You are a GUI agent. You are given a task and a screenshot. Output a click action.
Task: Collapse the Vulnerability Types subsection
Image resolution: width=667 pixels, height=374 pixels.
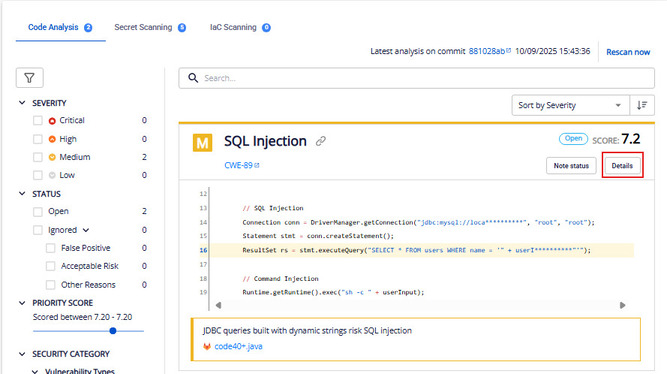[35, 371]
